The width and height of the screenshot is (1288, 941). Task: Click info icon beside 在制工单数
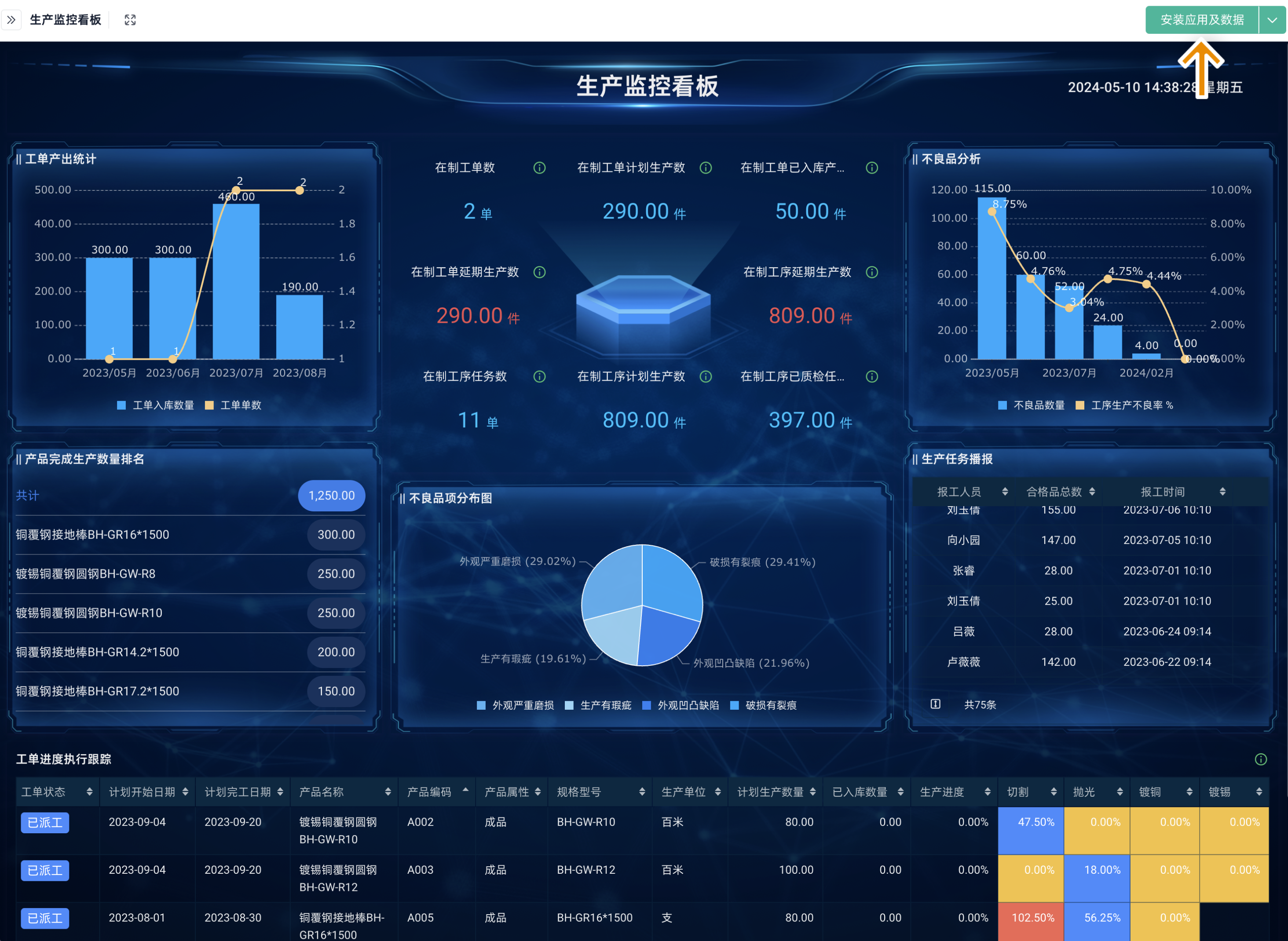(539, 168)
